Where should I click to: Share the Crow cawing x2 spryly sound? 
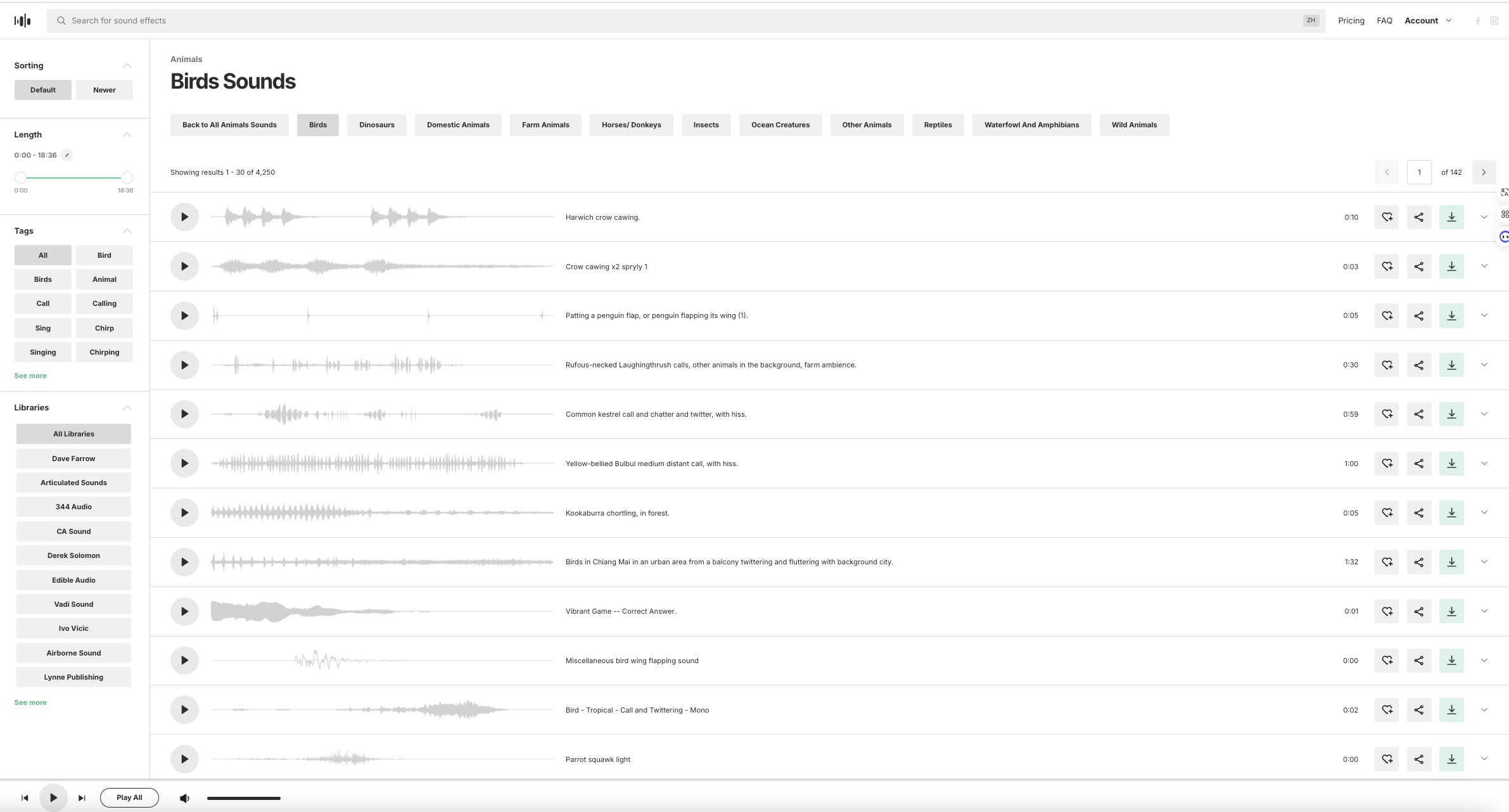coord(1418,266)
